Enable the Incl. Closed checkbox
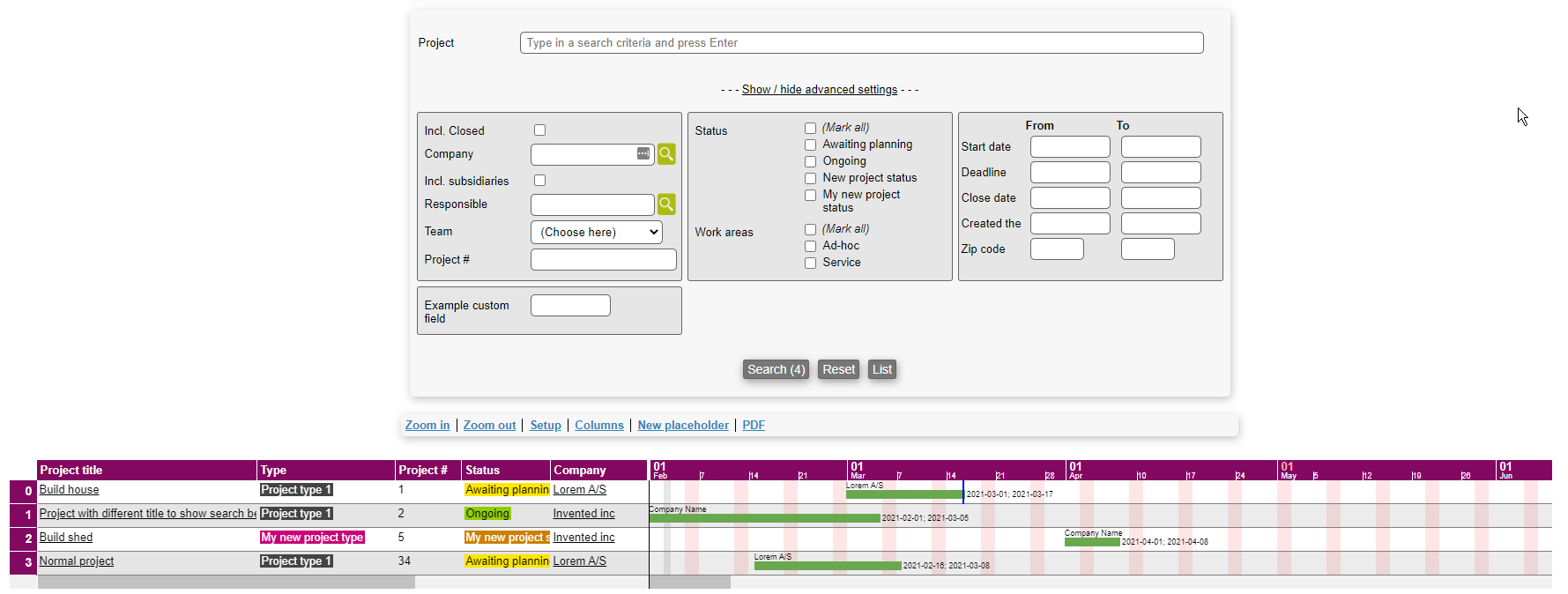Image resolution: width=1568 pixels, height=594 pixels. tap(540, 130)
